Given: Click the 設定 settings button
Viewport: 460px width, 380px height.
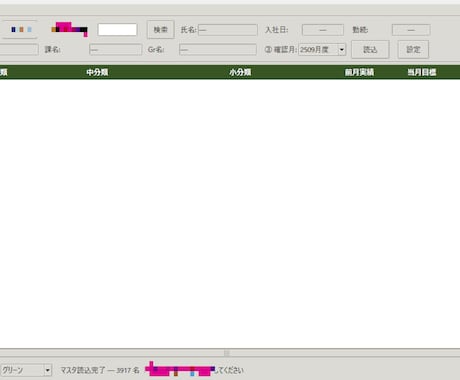Looking at the screenshot, I should (413, 50).
